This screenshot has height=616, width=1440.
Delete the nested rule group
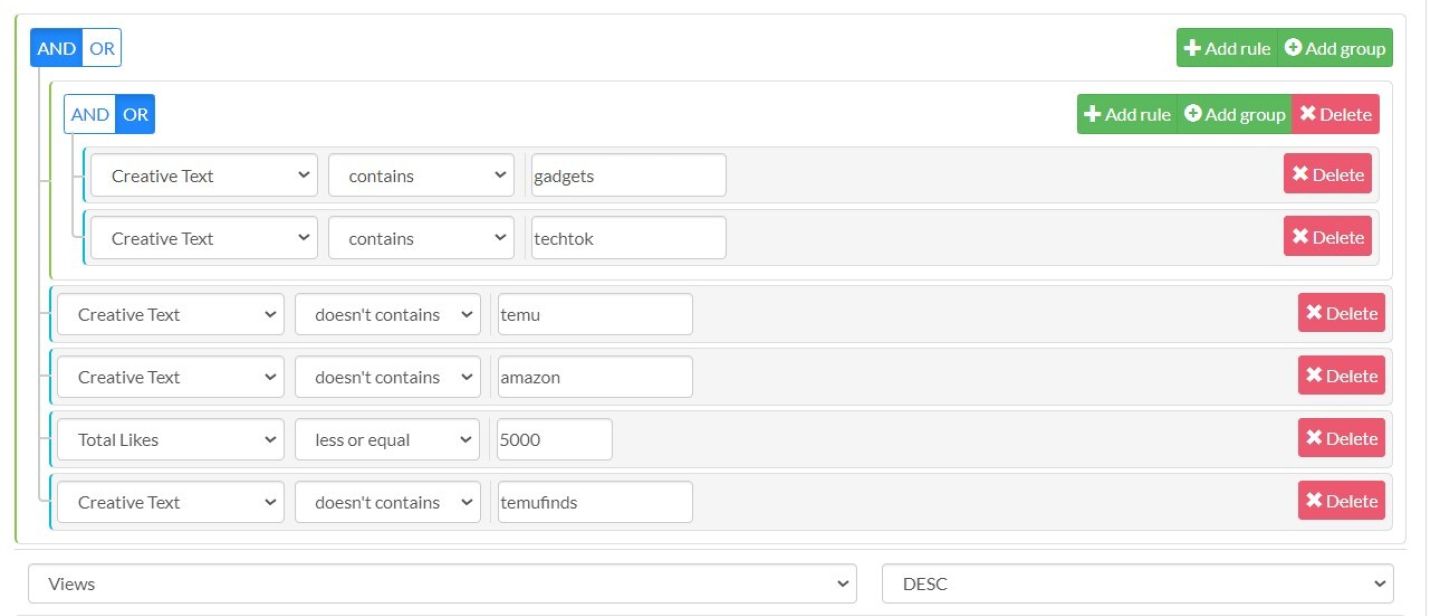tap(1335, 114)
